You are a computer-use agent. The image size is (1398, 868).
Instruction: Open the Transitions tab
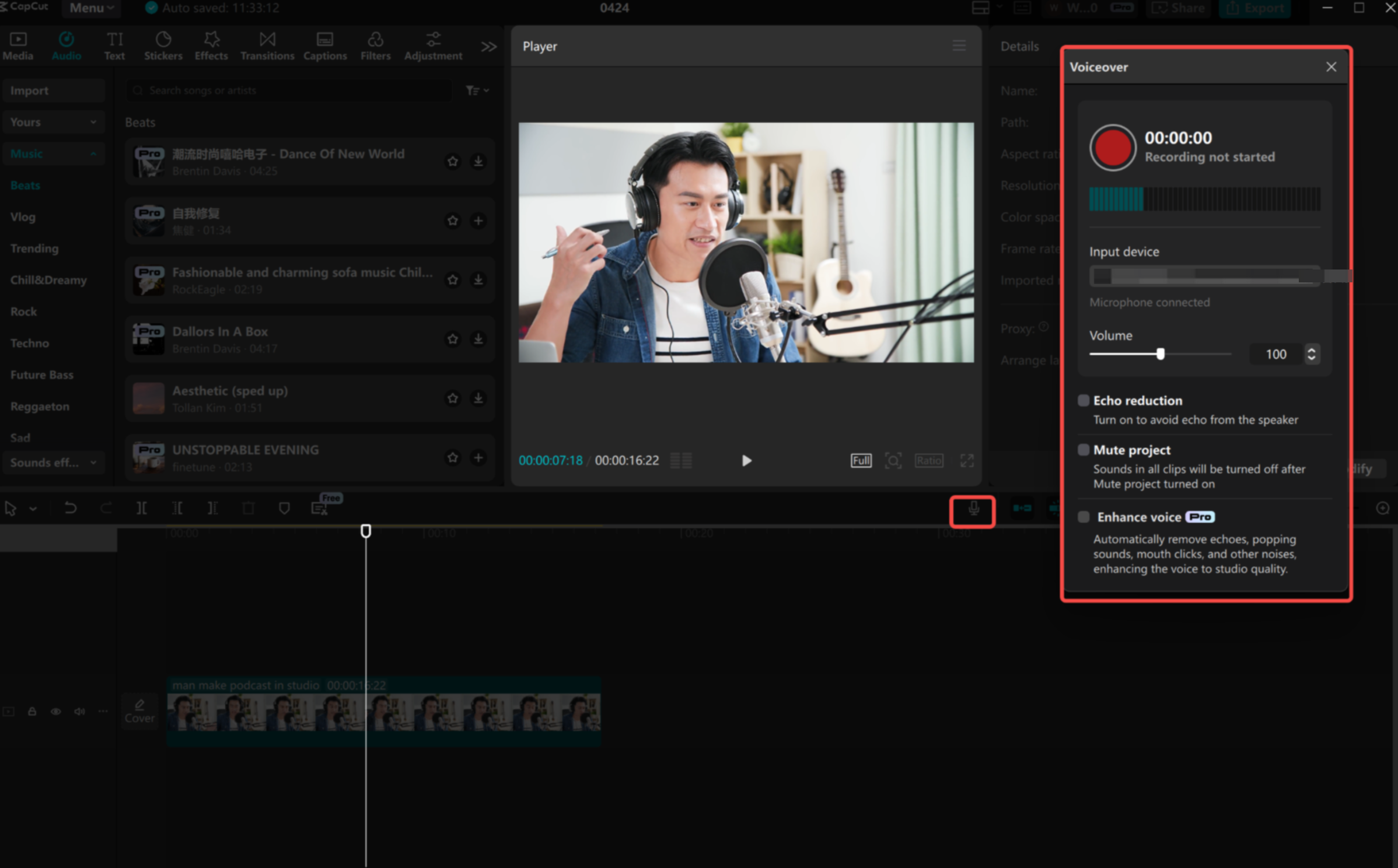[x=267, y=46]
